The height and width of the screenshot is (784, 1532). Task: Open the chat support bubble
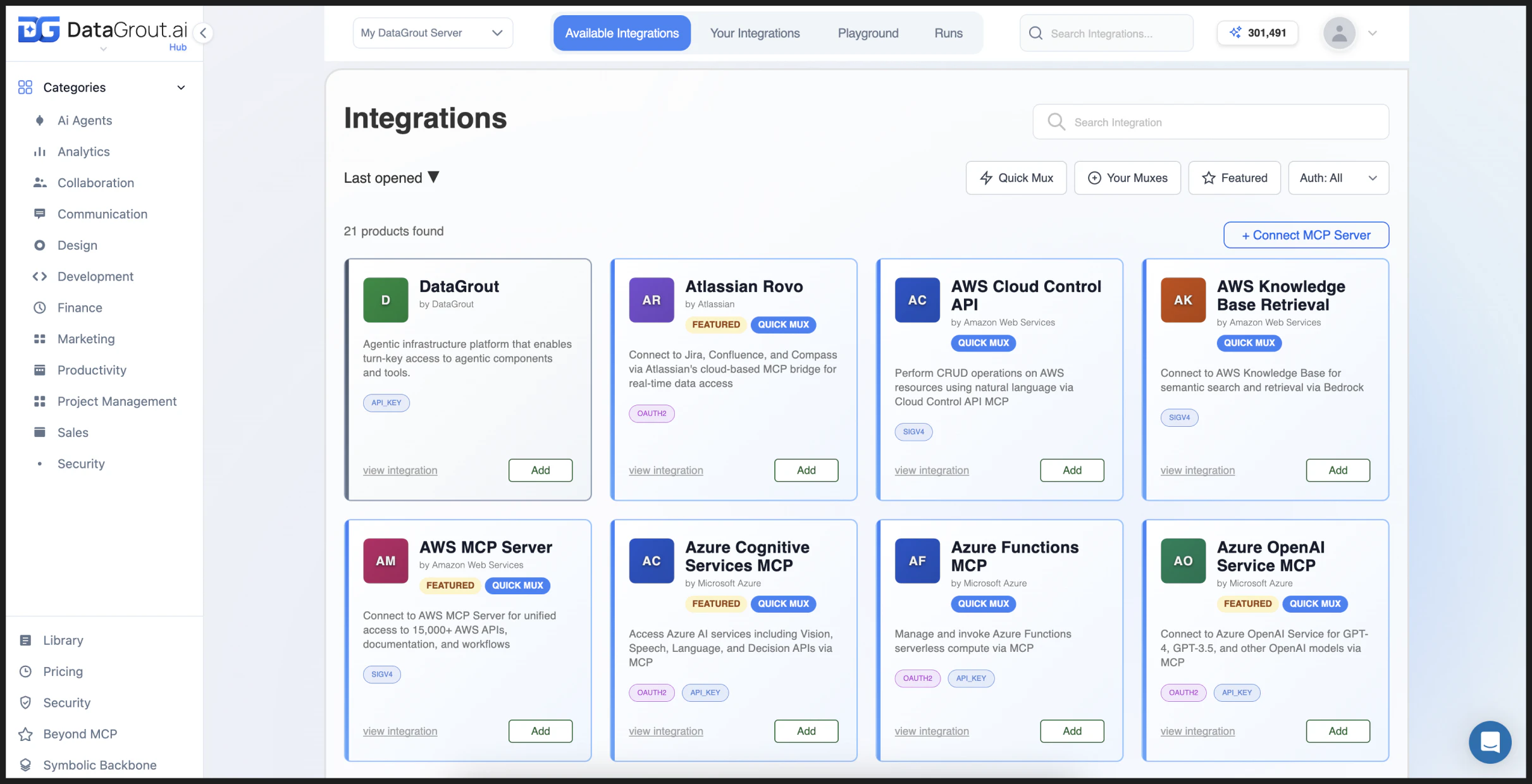click(1490, 742)
